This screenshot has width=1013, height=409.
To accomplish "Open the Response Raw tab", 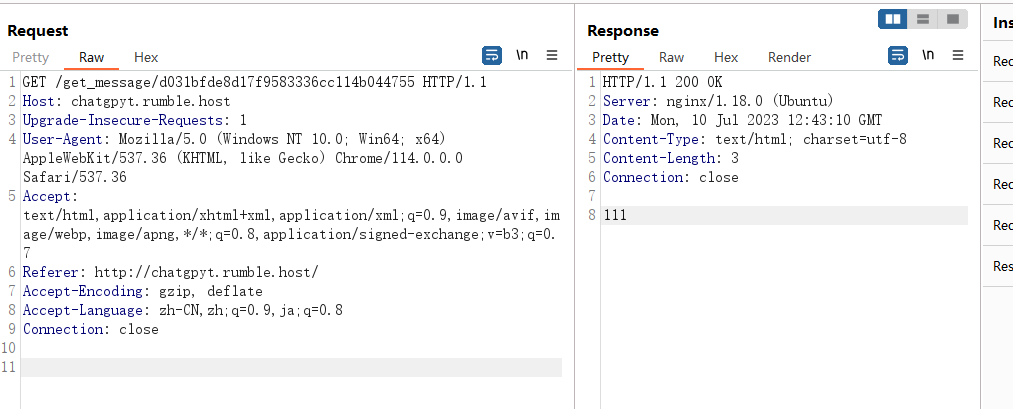I will [x=671, y=58].
